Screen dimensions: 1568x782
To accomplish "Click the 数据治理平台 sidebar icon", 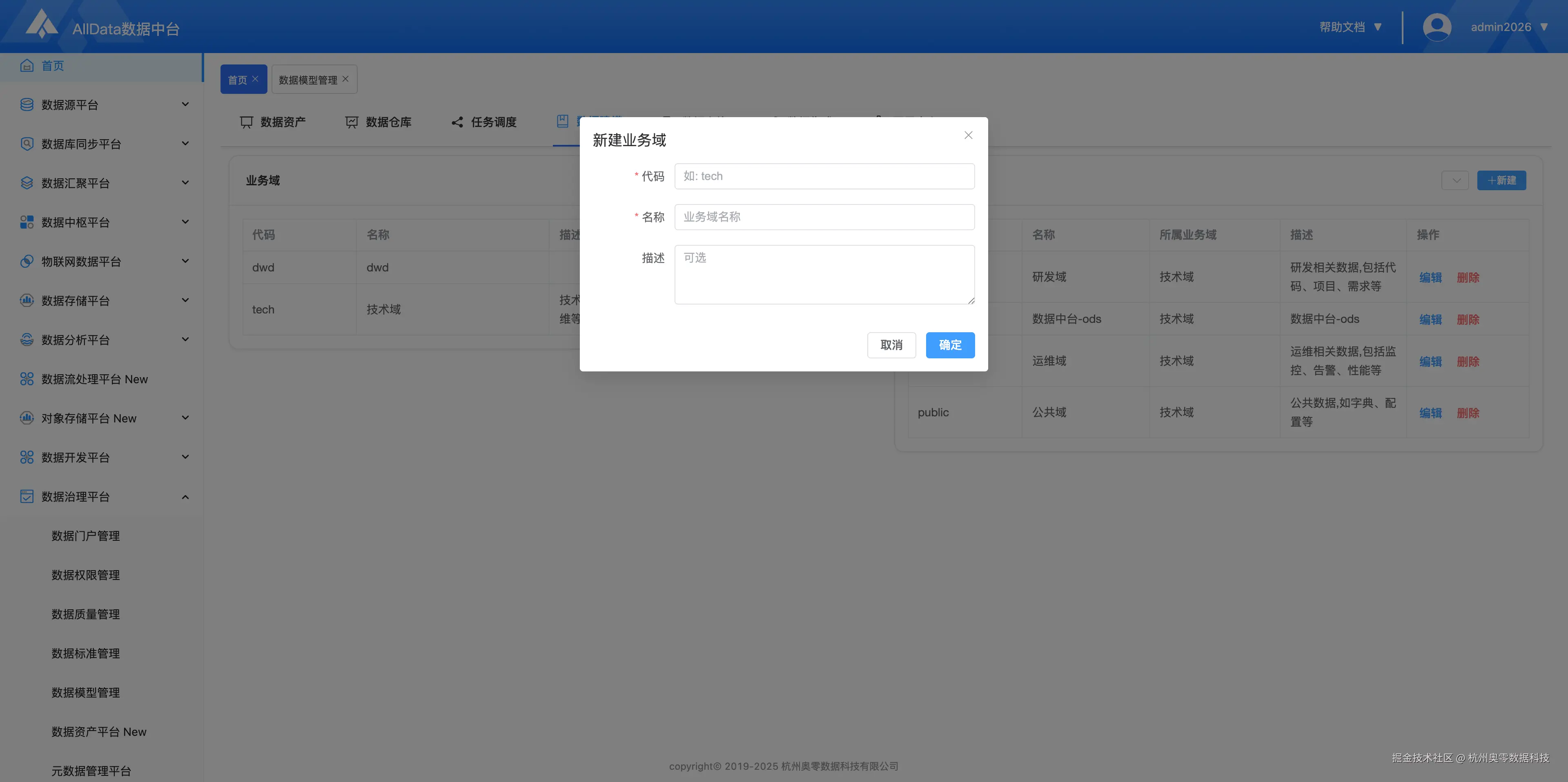I will click(27, 497).
